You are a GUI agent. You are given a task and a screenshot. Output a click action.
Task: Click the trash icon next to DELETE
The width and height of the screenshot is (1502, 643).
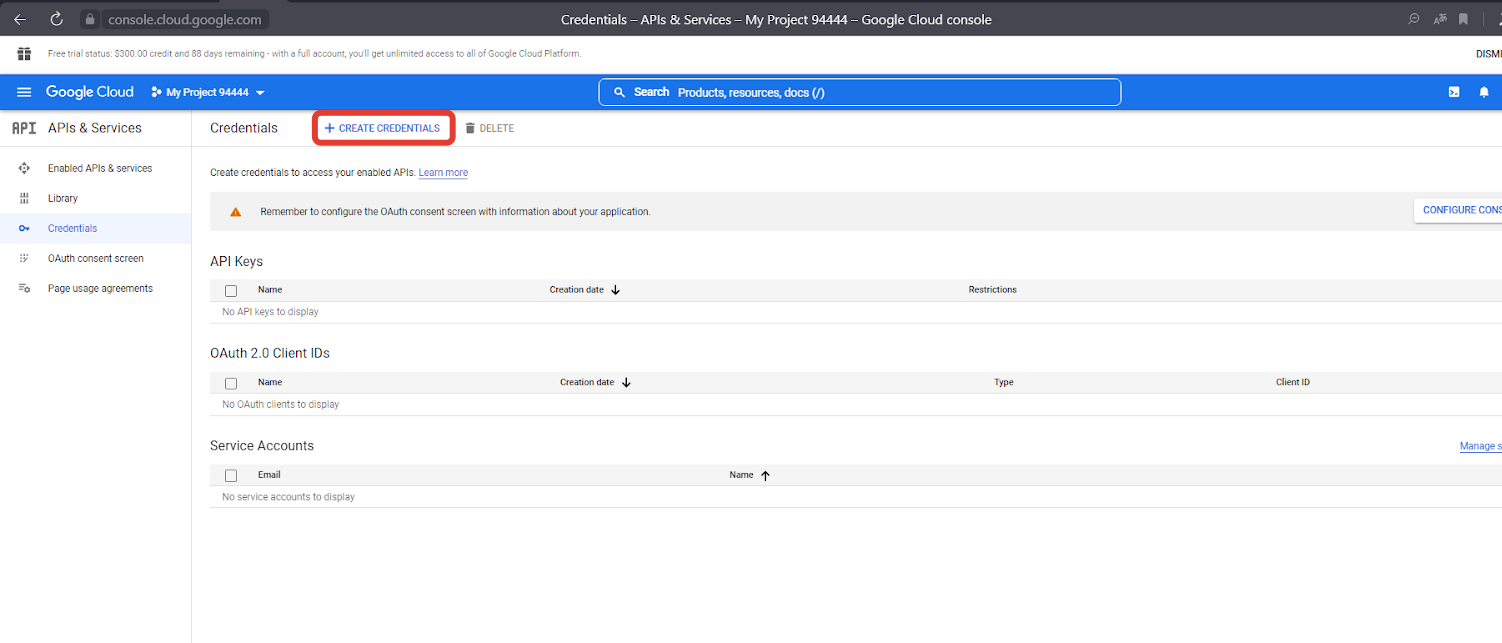pyautogui.click(x=470, y=128)
